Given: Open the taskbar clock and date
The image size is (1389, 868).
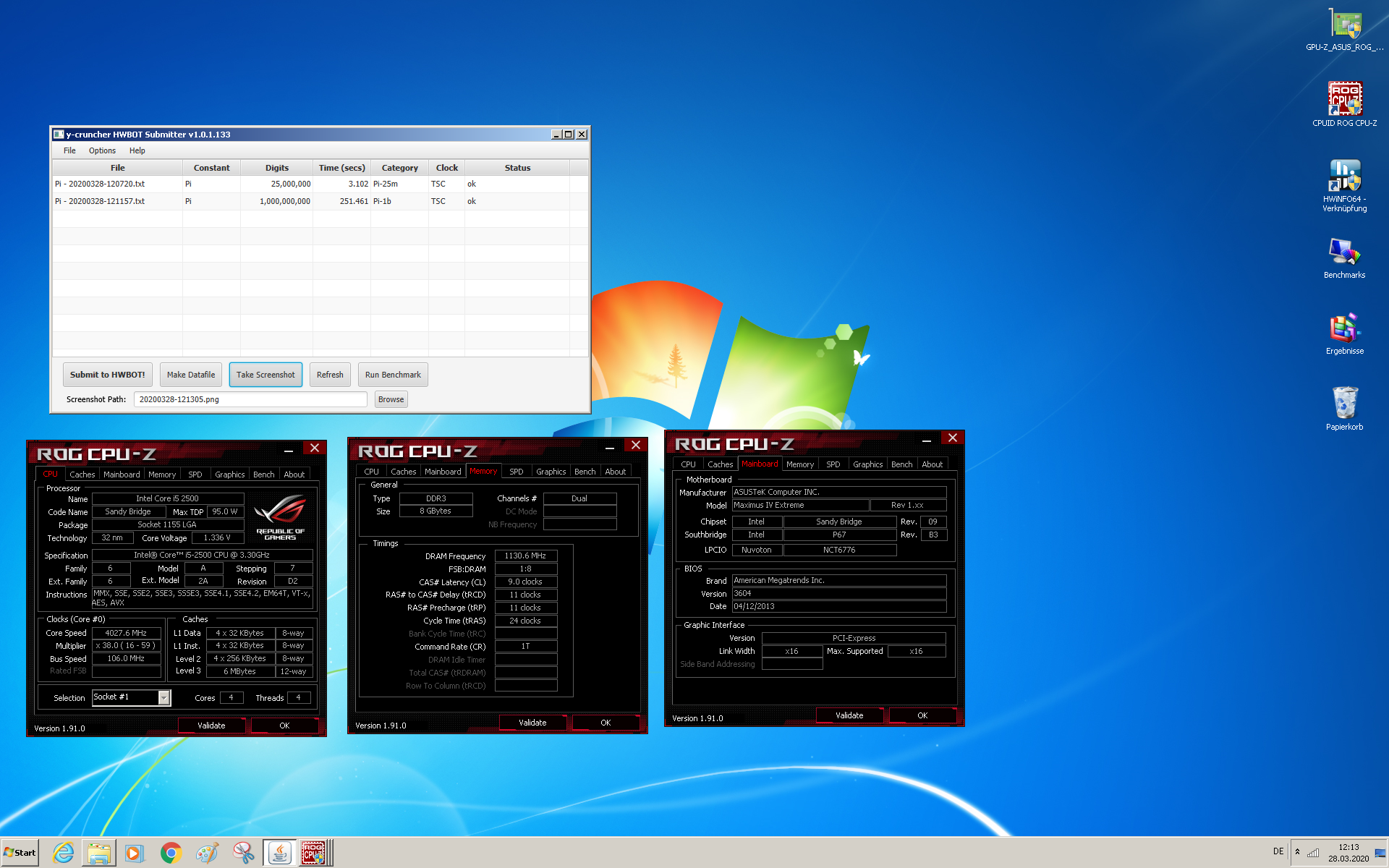Looking at the screenshot, I should (1348, 853).
